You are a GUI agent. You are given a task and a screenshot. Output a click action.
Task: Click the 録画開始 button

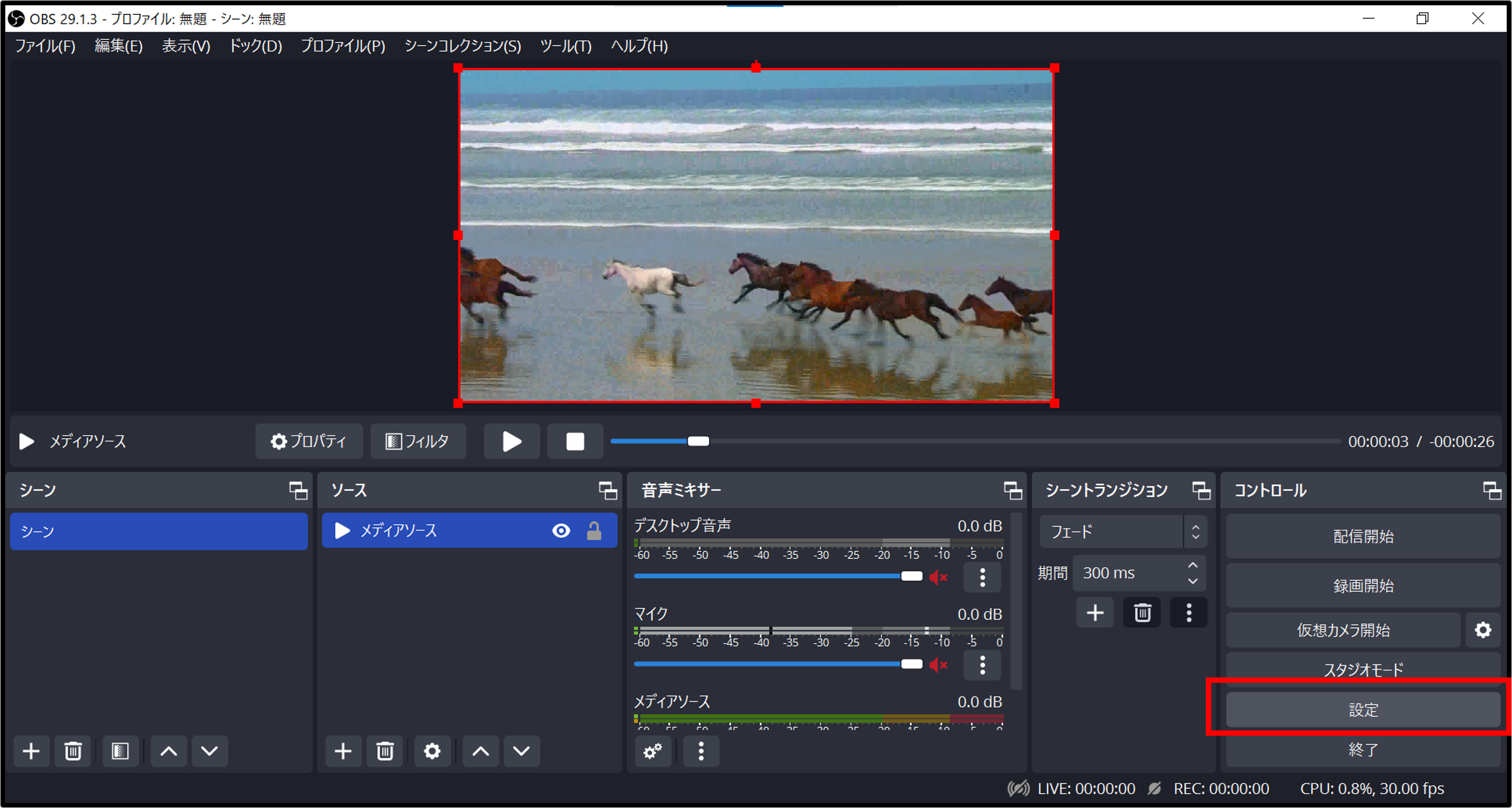[1363, 585]
